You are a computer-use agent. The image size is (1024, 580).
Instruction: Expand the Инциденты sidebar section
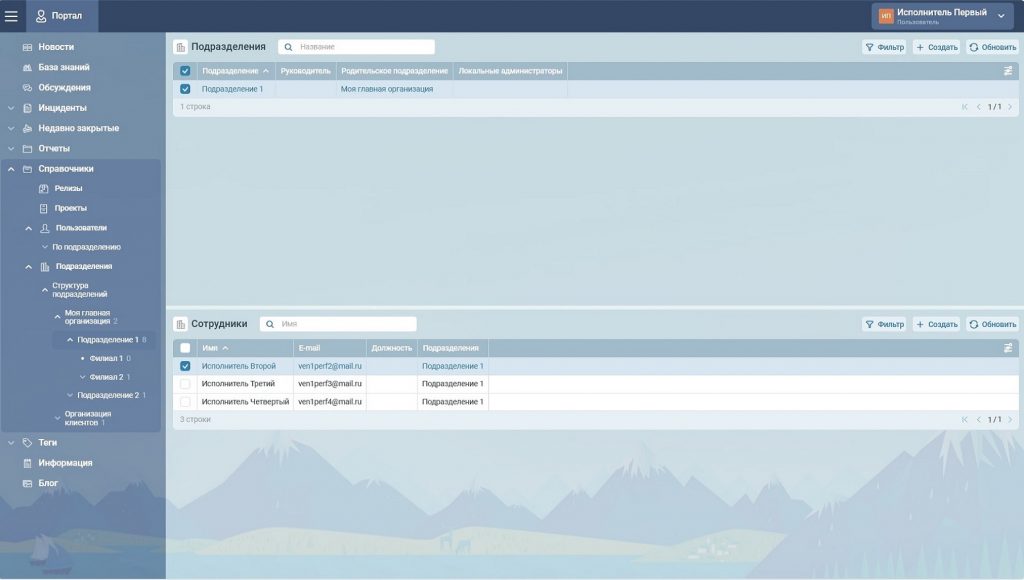point(11,108)
